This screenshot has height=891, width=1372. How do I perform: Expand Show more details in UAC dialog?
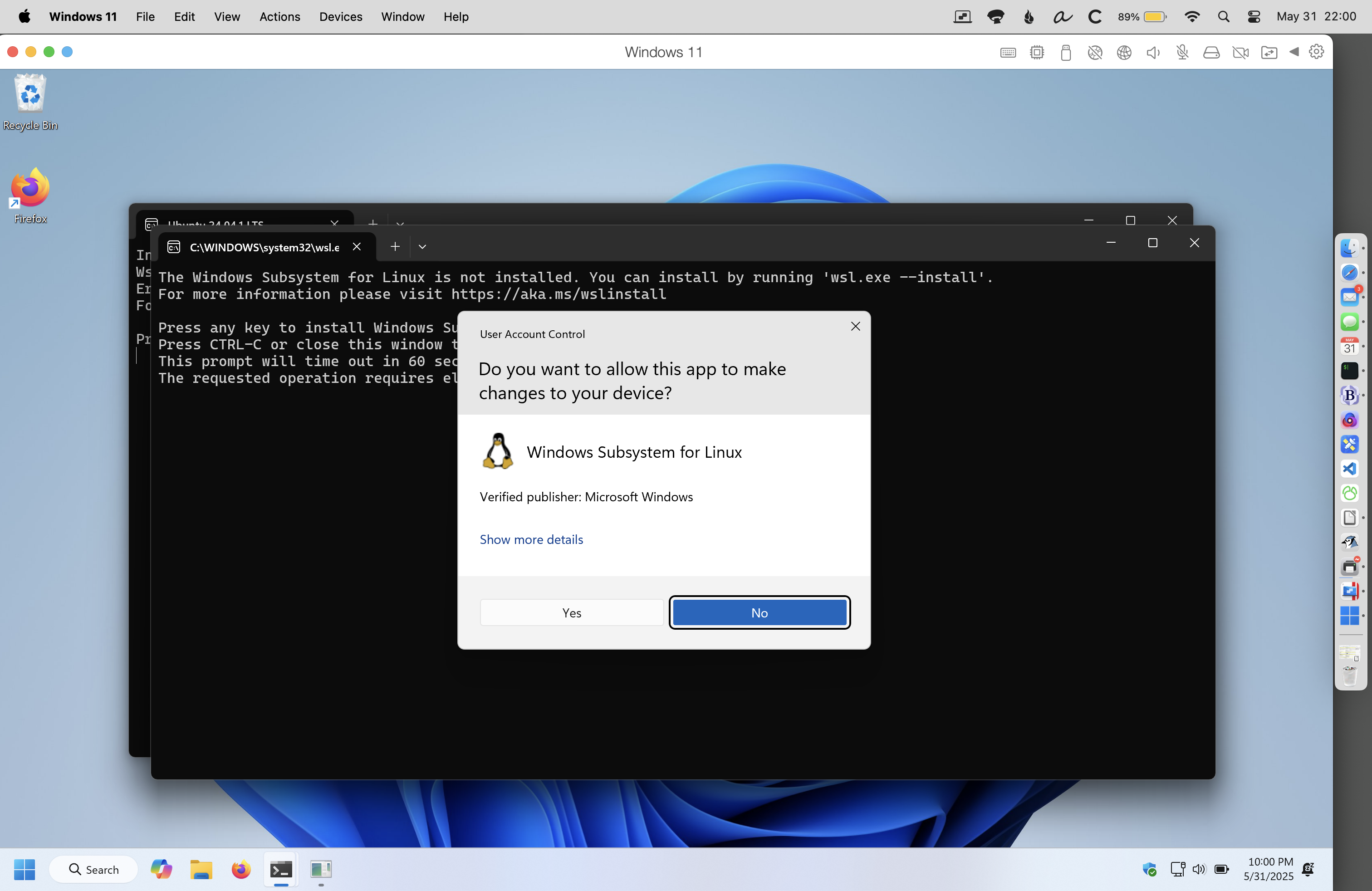click(531, 539)
